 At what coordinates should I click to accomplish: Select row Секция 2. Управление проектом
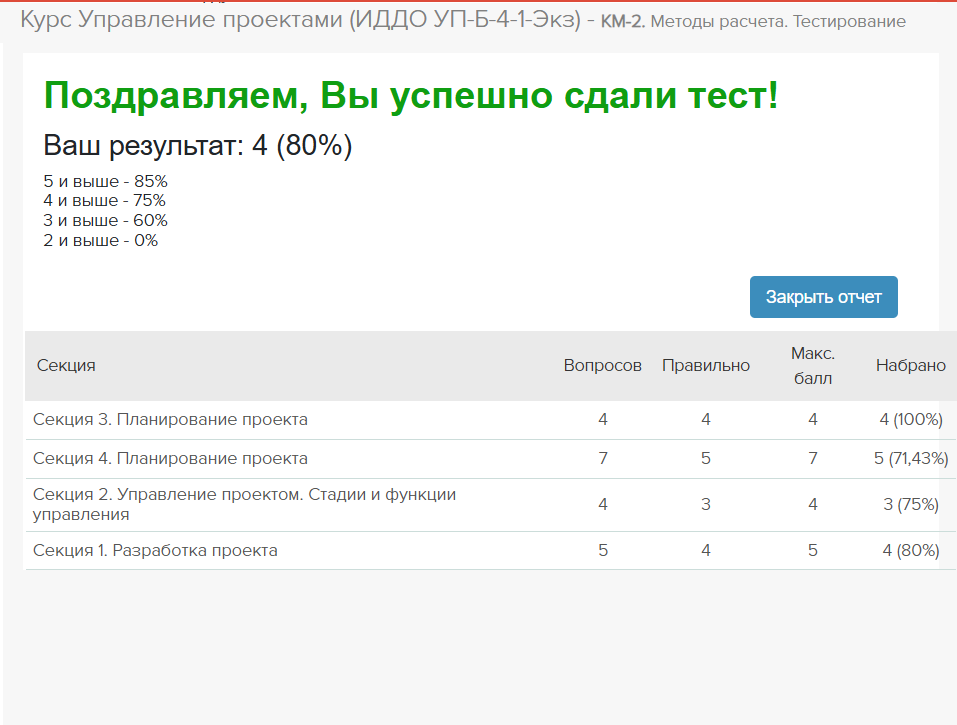point(490,505)
